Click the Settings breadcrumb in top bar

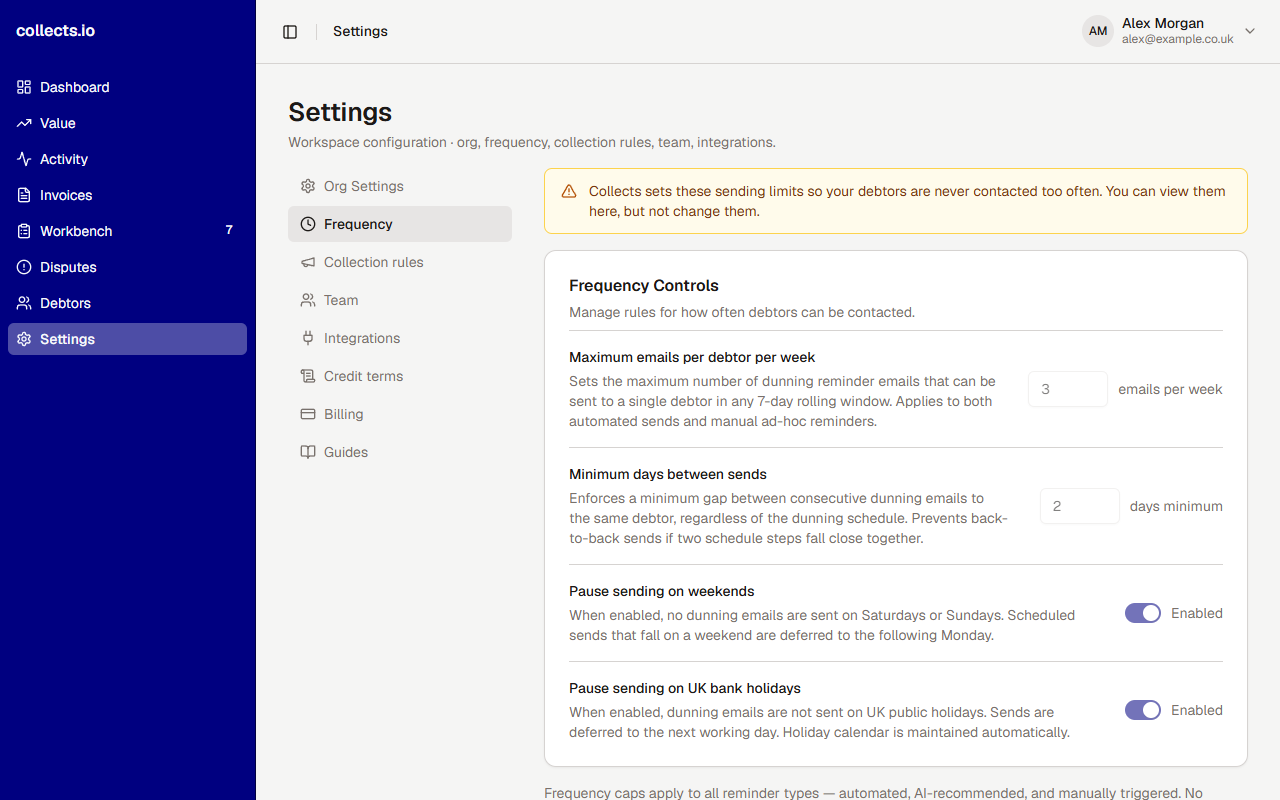click(360, 31)
